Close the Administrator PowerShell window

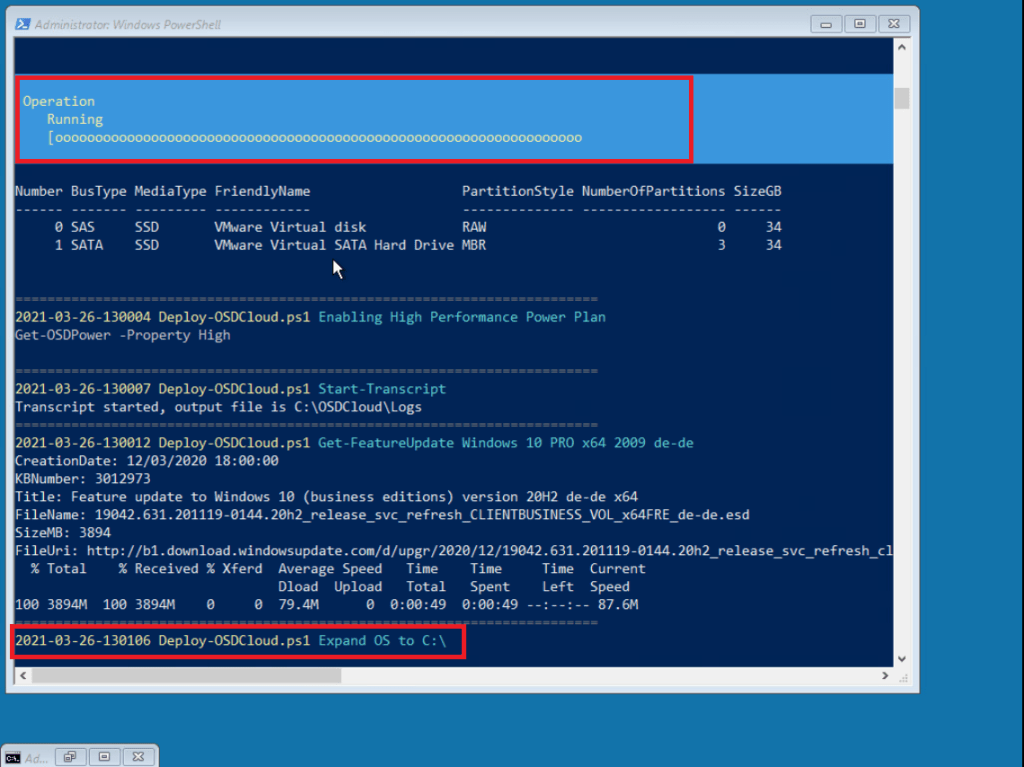pos(892,23)
